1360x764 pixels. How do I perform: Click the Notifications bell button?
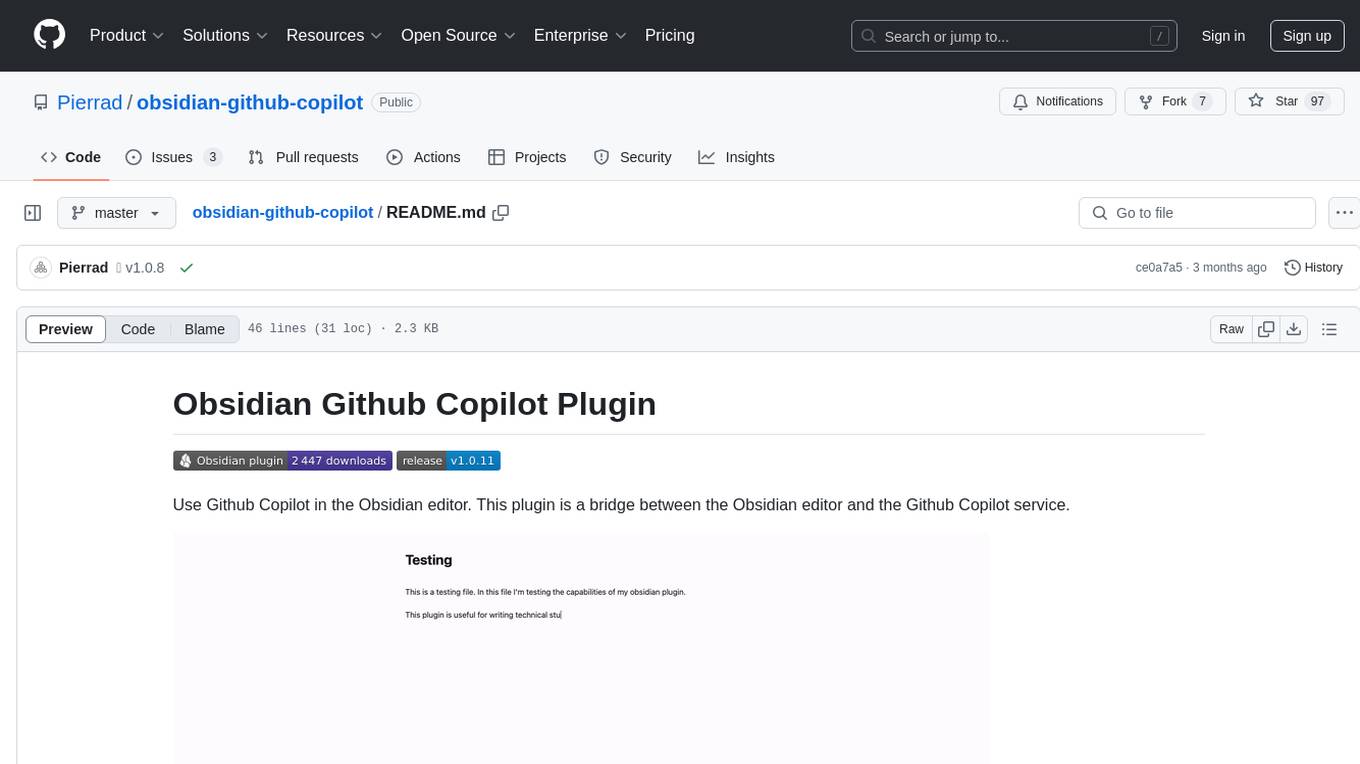click(x=1058, y=102)
